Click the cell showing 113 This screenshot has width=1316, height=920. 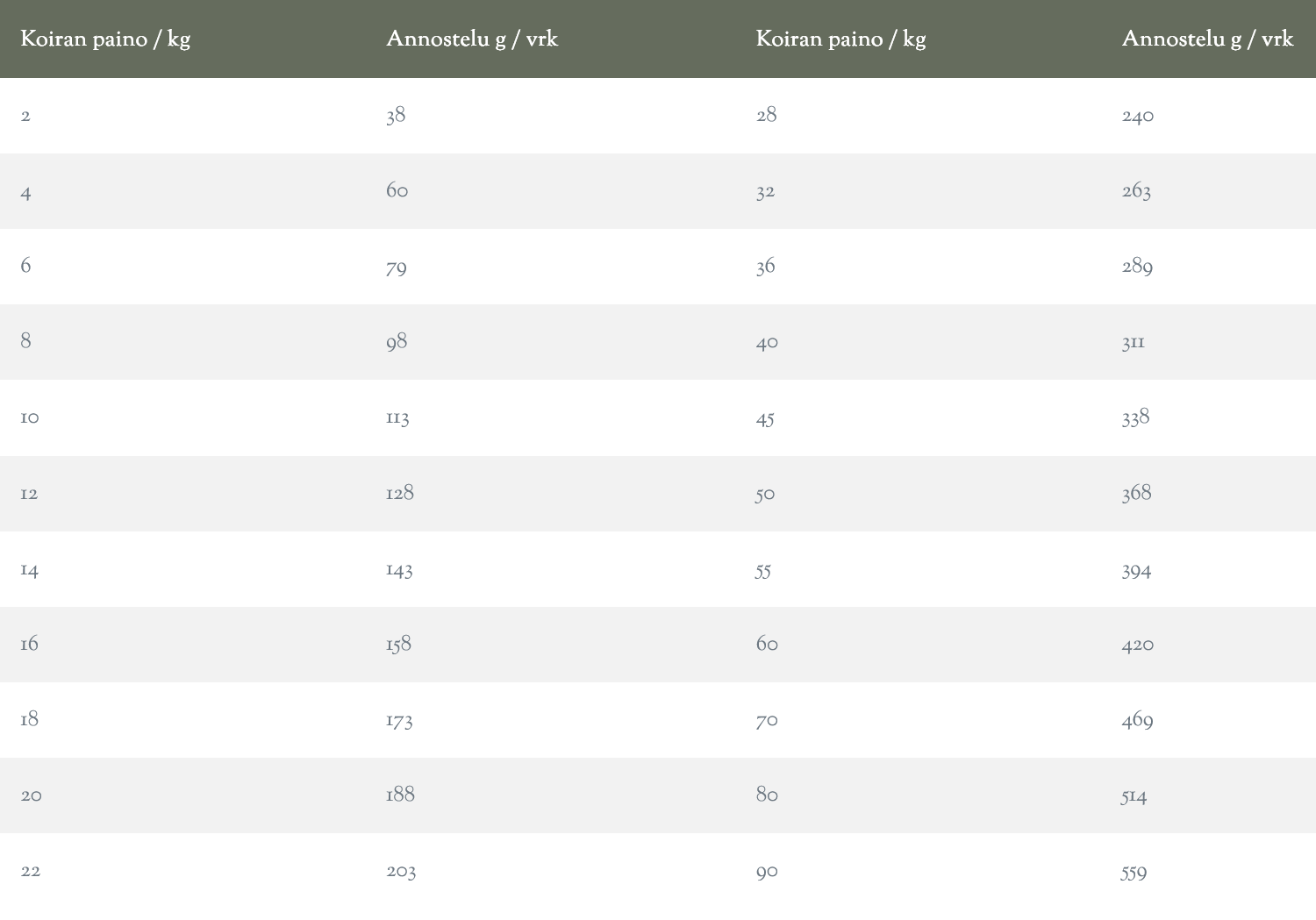(397, 418)
